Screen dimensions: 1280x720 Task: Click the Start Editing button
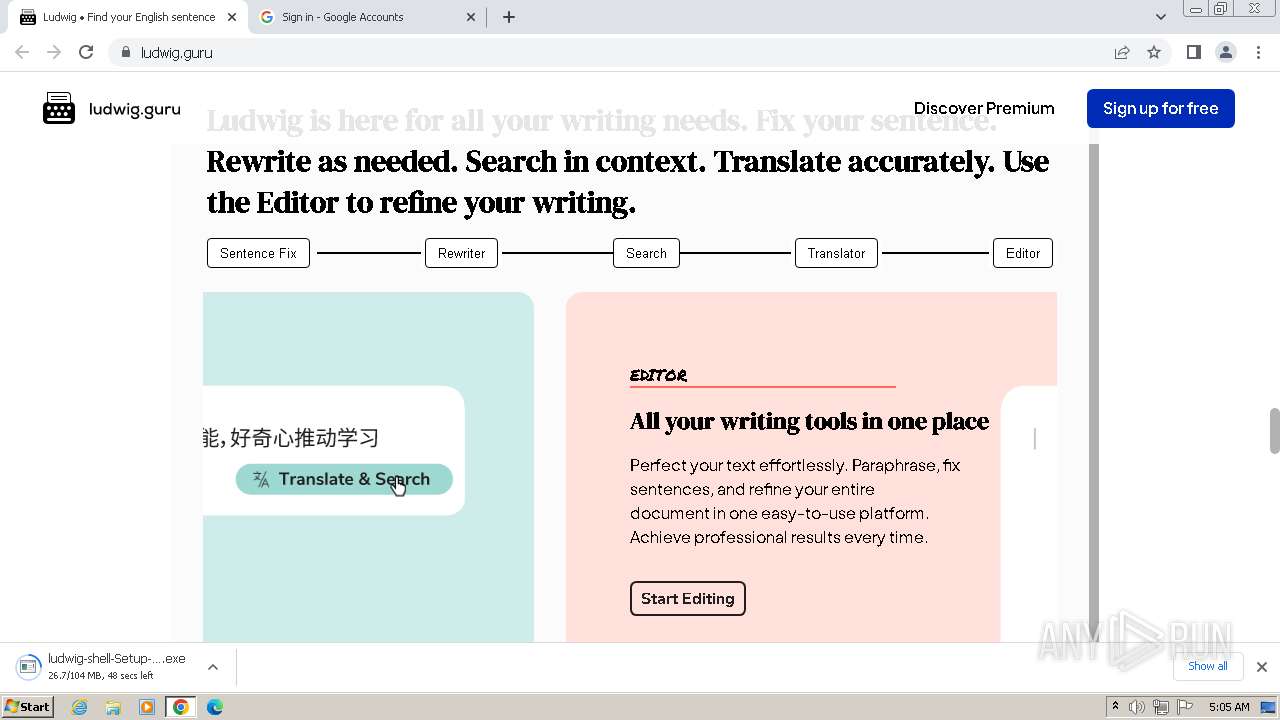687,598
